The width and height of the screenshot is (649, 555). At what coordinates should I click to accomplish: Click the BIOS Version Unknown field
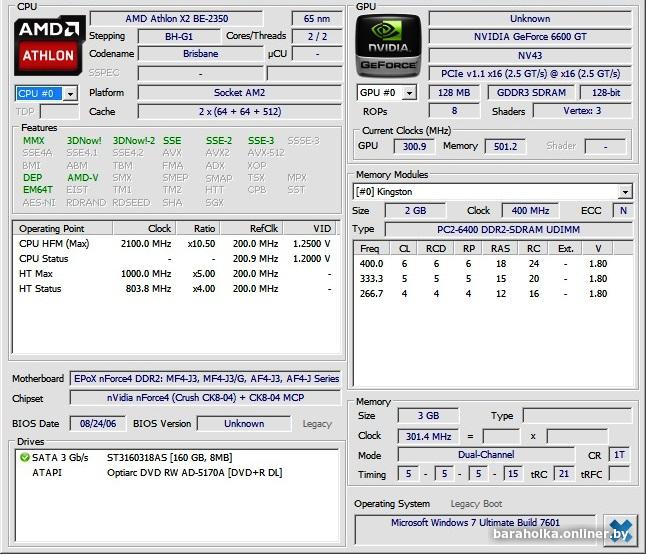tap(244, 424)
